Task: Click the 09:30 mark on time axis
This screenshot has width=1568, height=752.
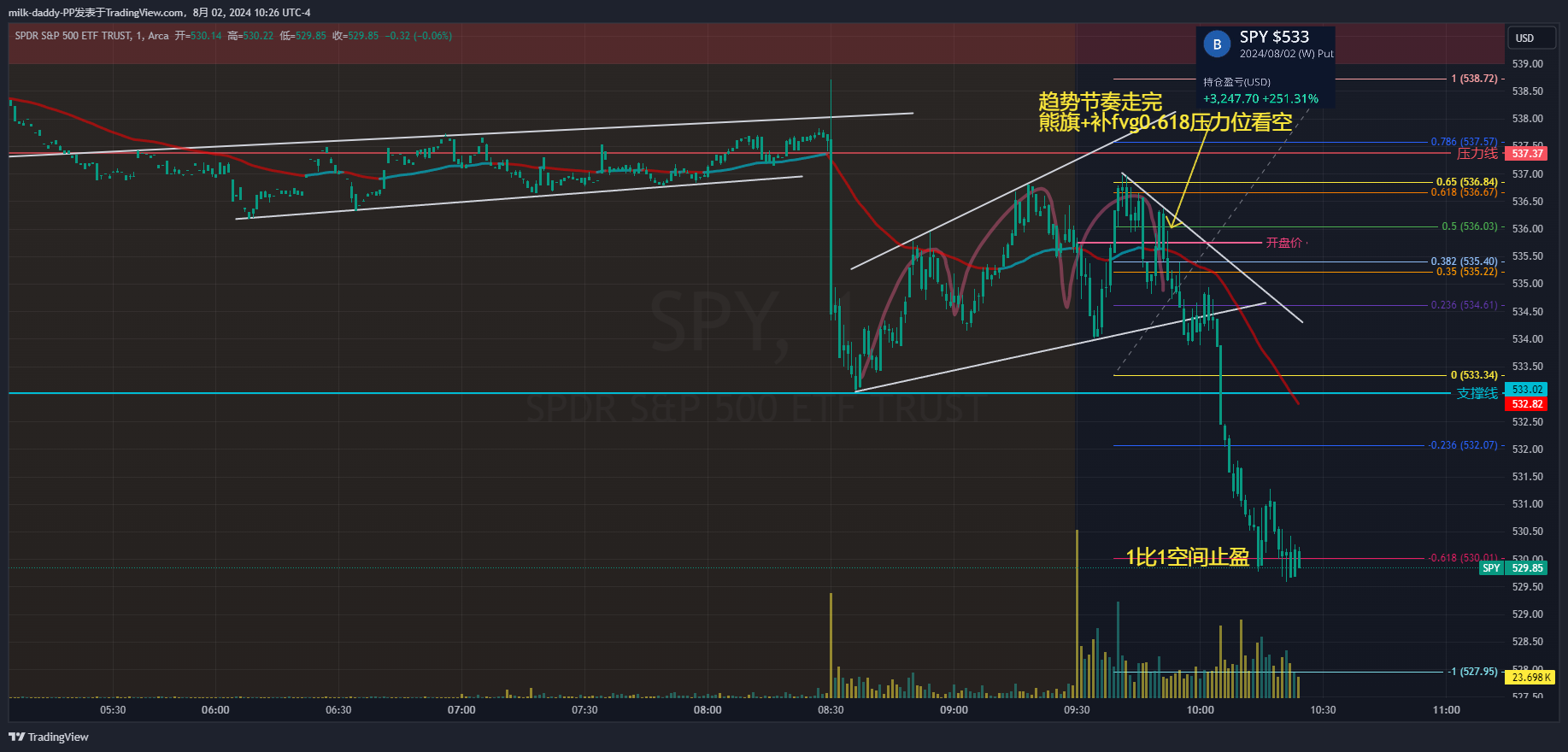Action: coord(1077,710)
